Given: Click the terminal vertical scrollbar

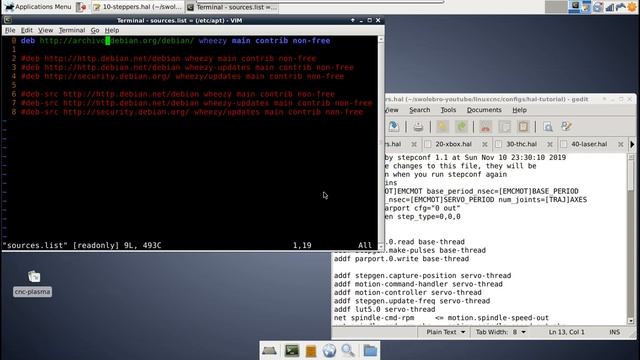Looking at the screenshot, I should click(x=380, y=142).
